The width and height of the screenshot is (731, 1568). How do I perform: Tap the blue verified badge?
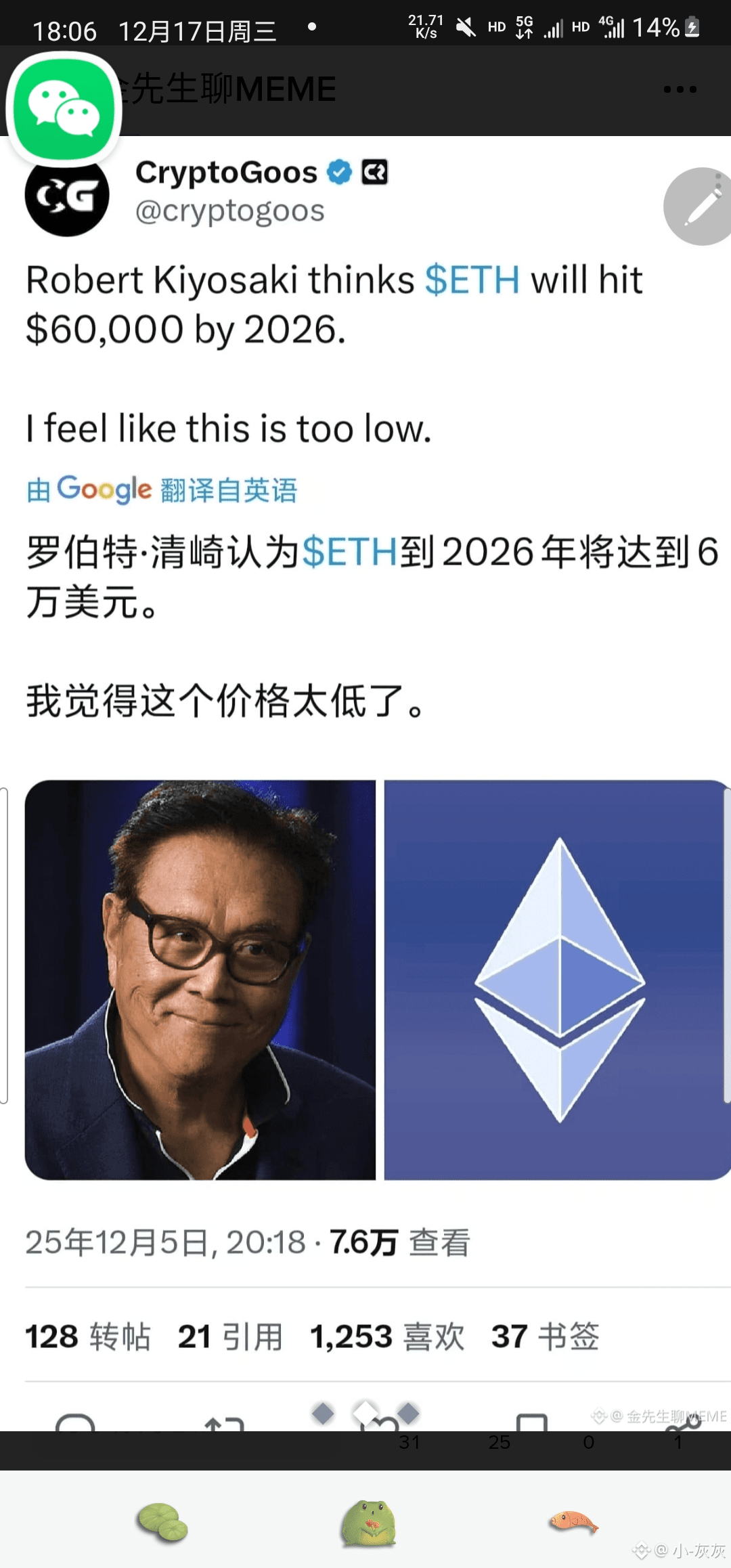(x=339, y=172)
